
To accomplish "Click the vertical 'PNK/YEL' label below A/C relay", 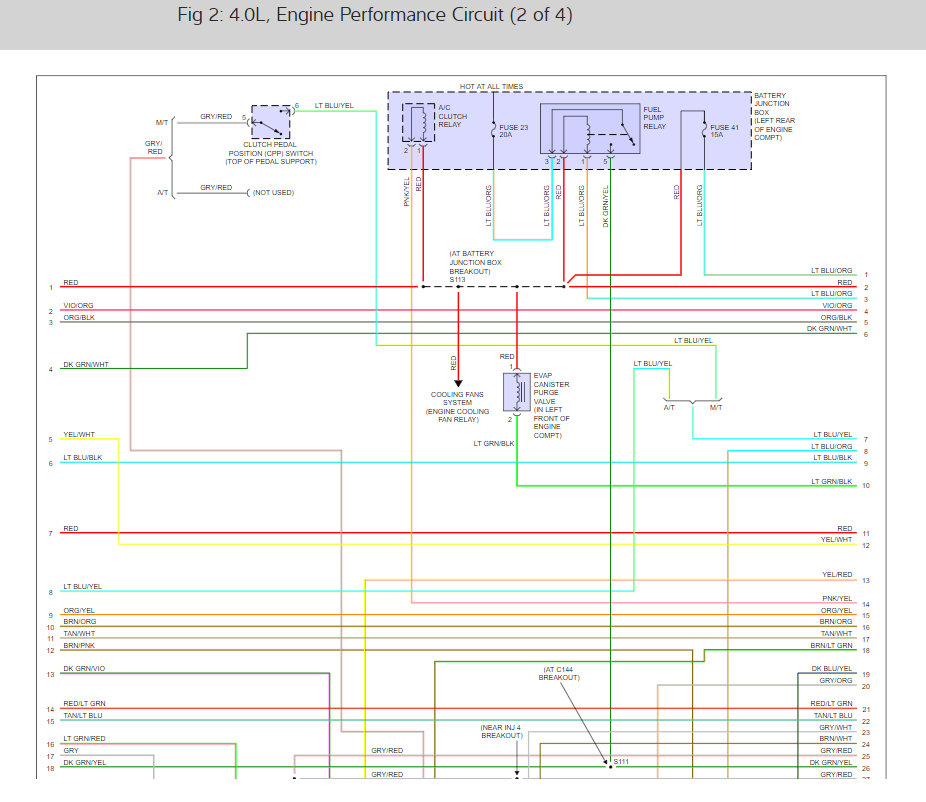I will (x=406, y=192).
